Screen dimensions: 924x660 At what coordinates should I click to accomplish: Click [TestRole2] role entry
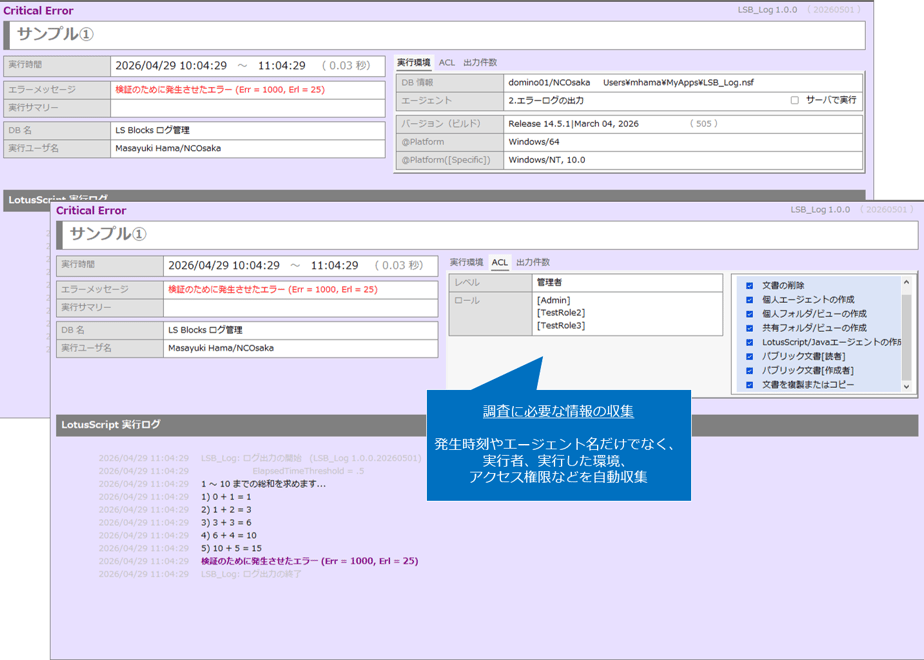tap(561, 313)
